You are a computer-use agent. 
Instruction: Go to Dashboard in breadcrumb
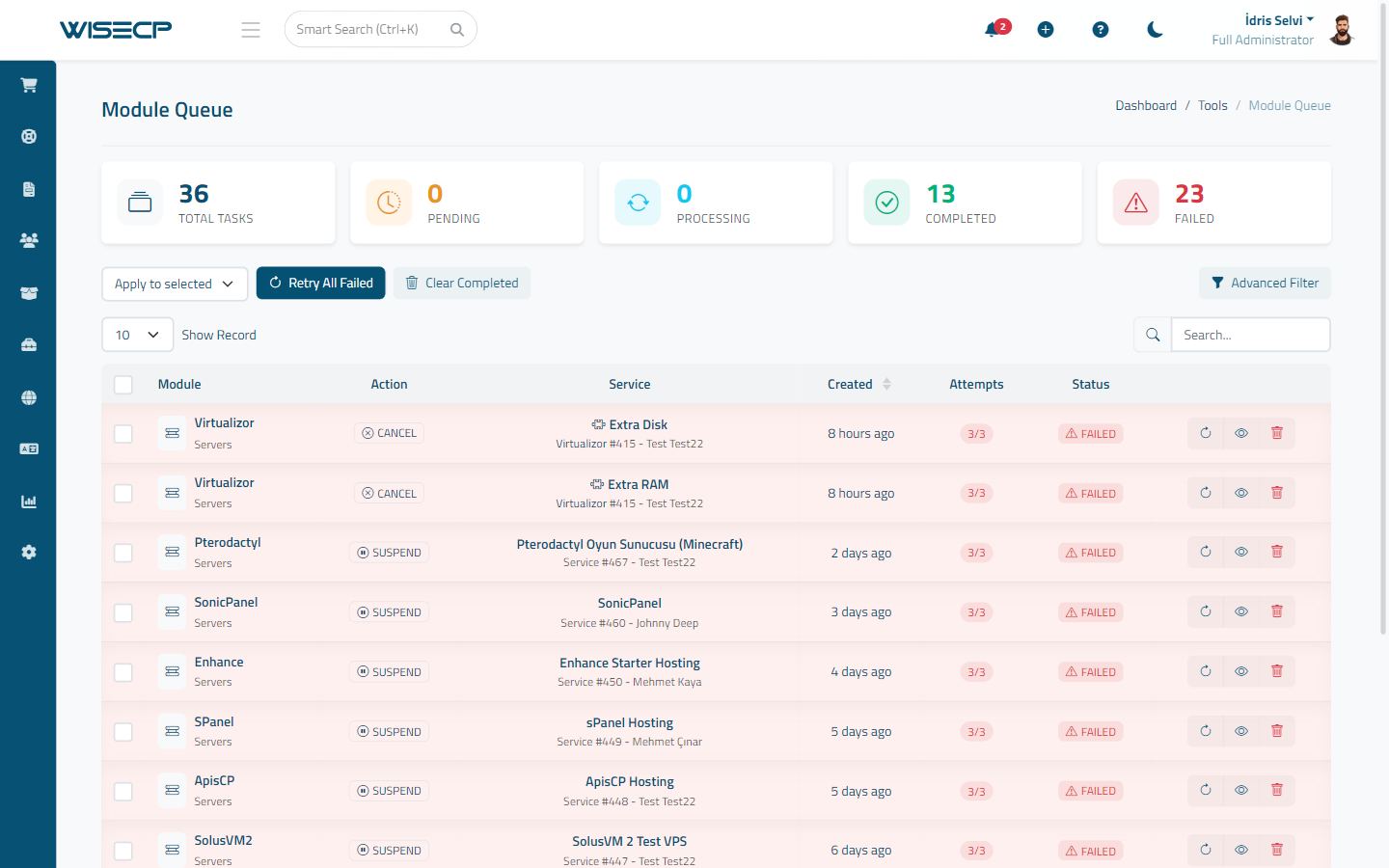point(1146,105)
